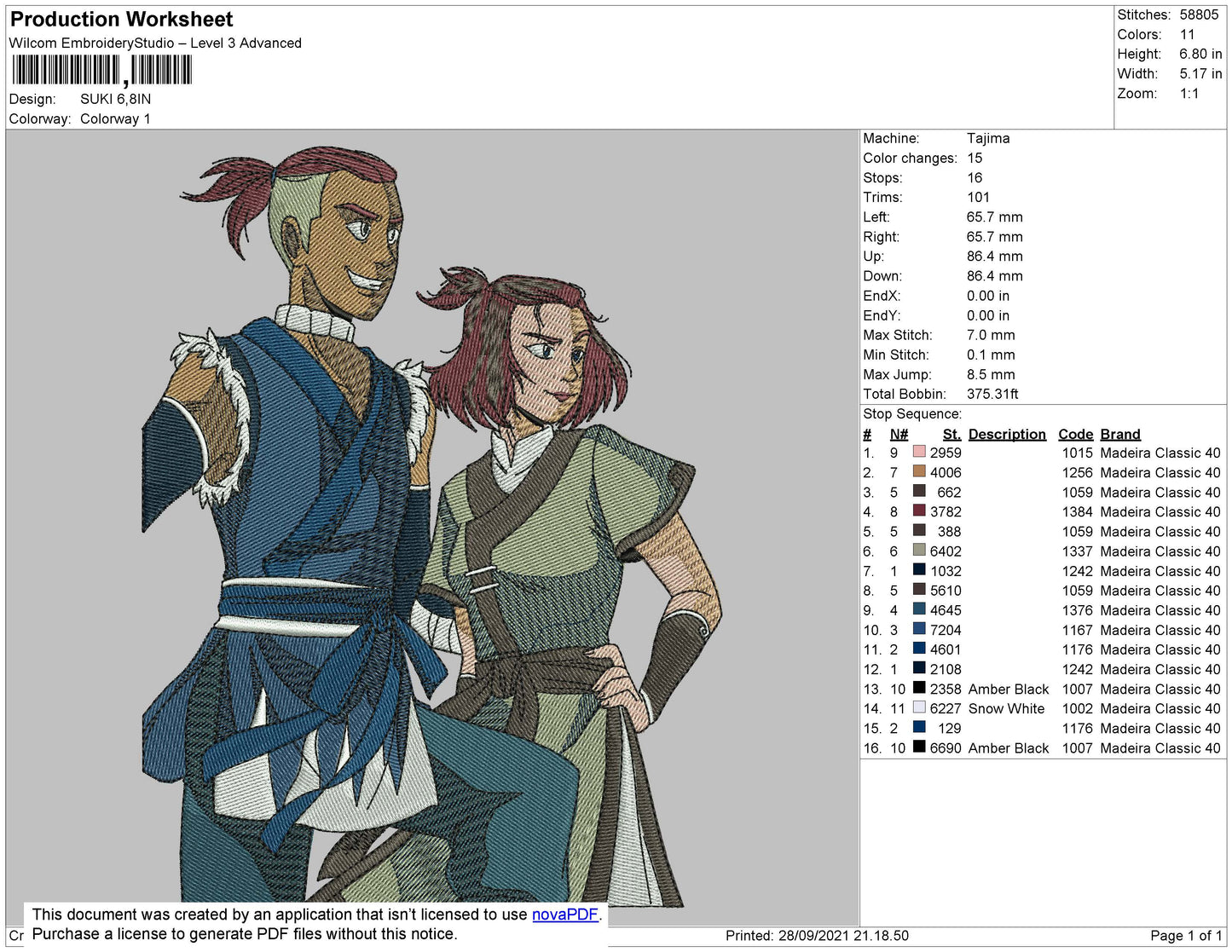Click the "Color changes:" label
The image size is (1232, 952).
point(910,158)
